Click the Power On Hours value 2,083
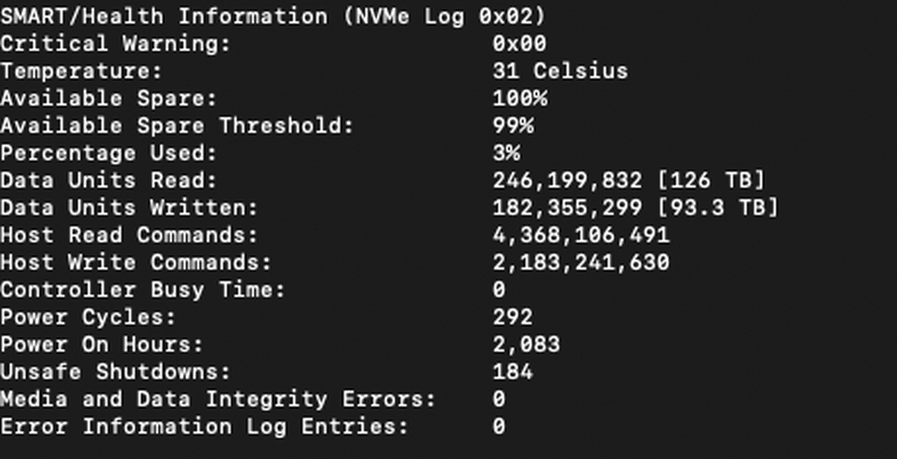The height and width of the screenshot is (459, 897). [526, 345]
